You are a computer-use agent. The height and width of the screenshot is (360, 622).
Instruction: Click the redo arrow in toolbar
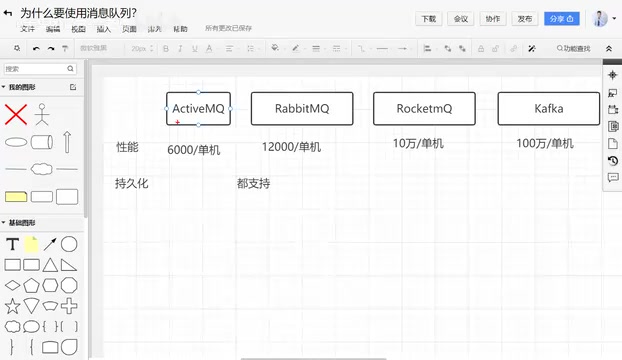[51, 48]
